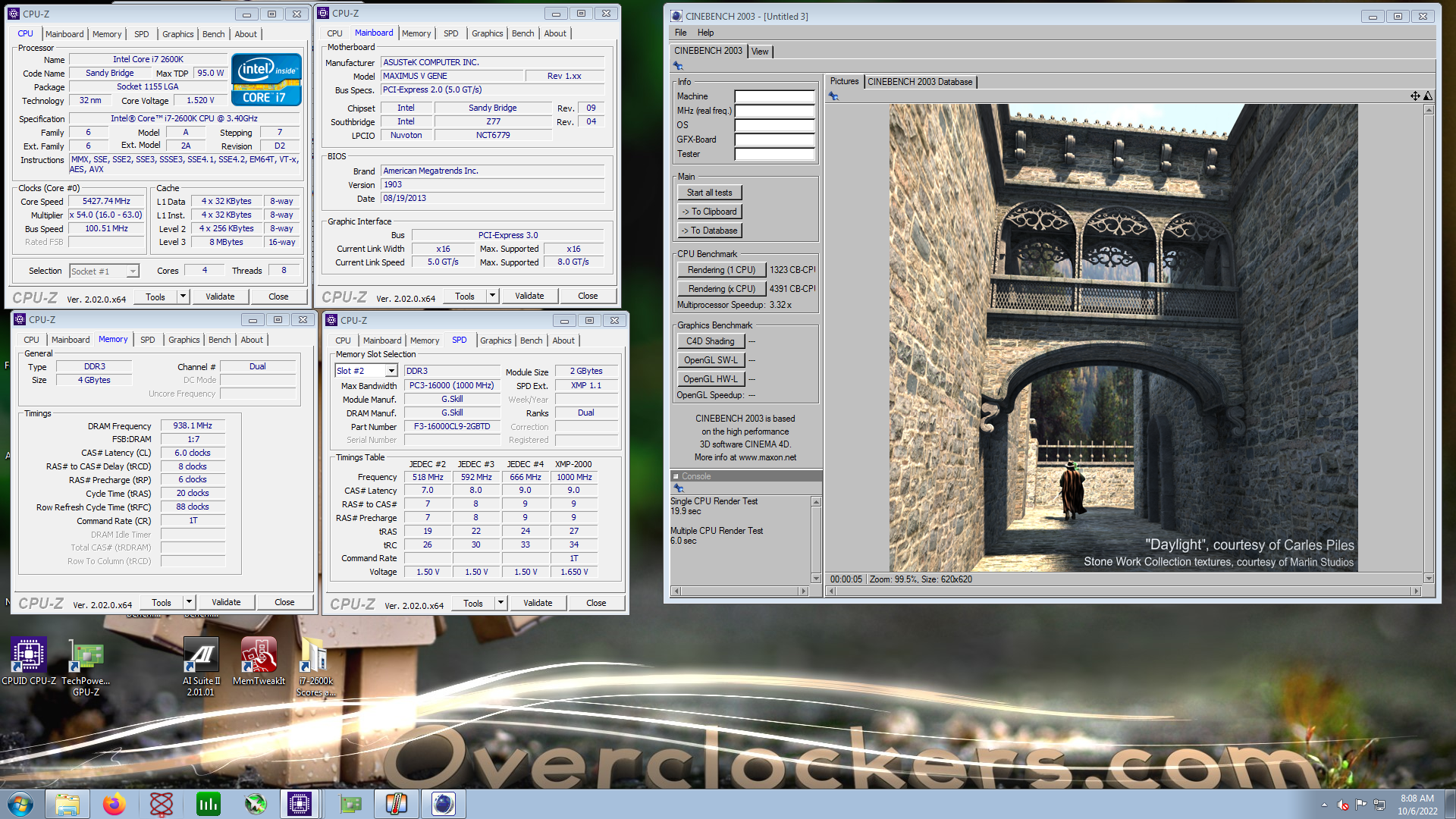The height and width of the screenshot is (819, 1456).
Task: Click Start all tests in CINEBENCH
Action: point(710,193)
